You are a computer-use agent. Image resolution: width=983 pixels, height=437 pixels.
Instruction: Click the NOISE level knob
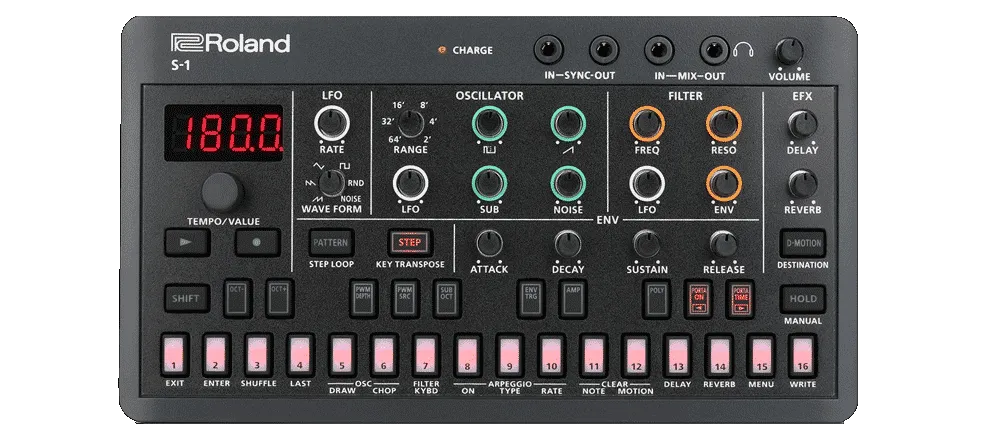(568, 184)
